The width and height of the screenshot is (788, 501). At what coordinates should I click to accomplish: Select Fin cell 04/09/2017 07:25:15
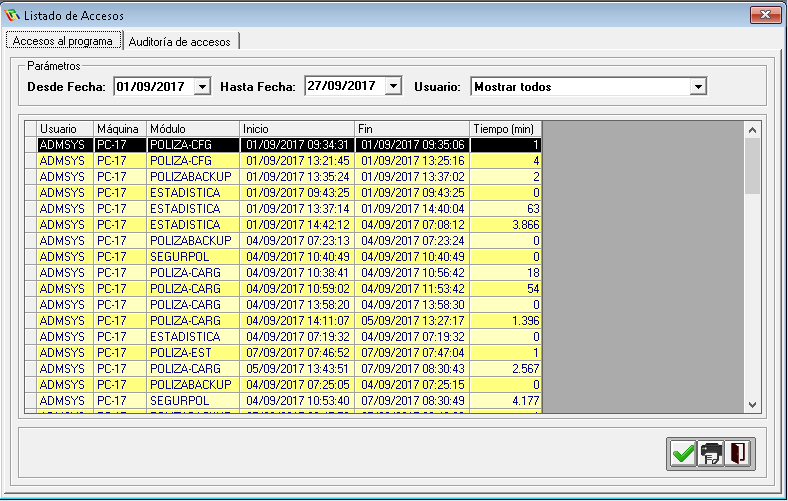click(412, 385)
